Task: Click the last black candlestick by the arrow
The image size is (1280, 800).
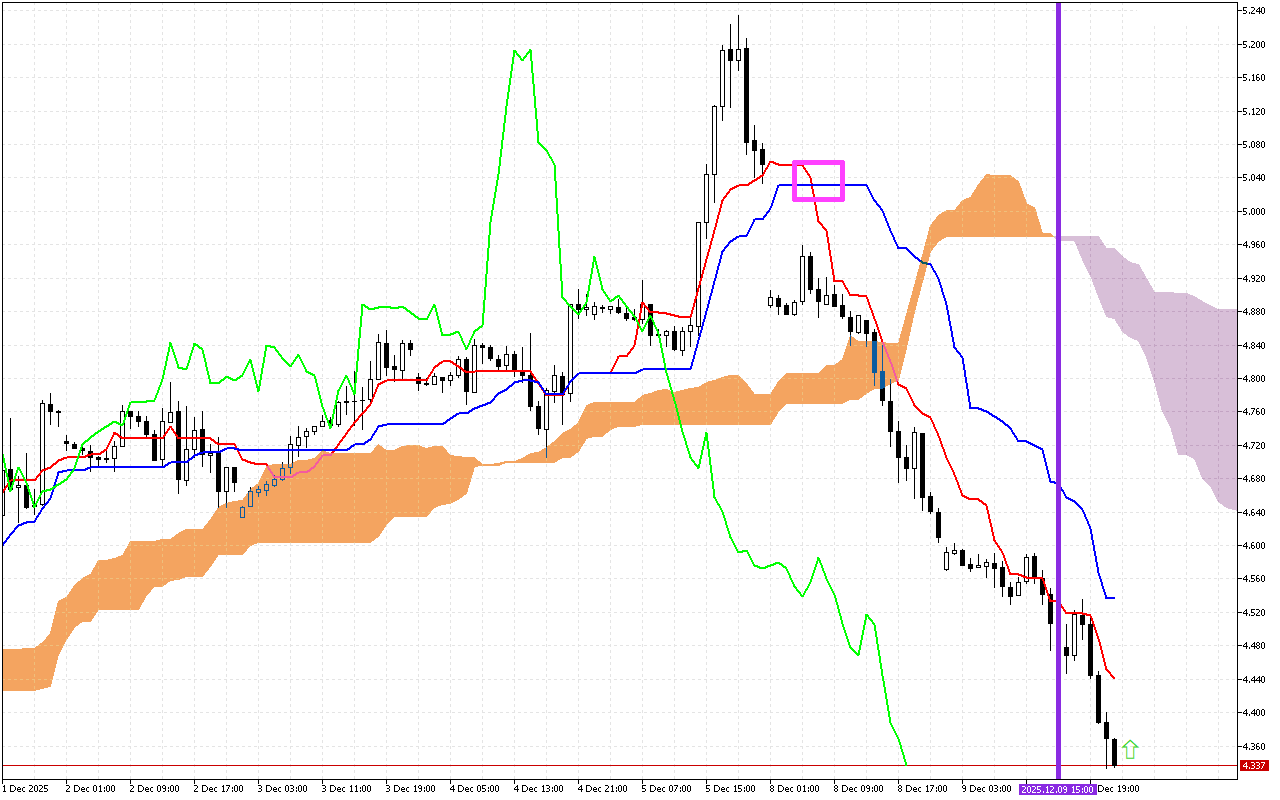Action: 1111,752
